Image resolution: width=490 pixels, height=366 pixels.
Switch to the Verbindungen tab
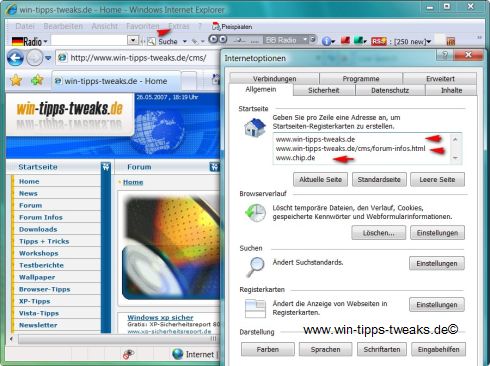coord(274,79)
